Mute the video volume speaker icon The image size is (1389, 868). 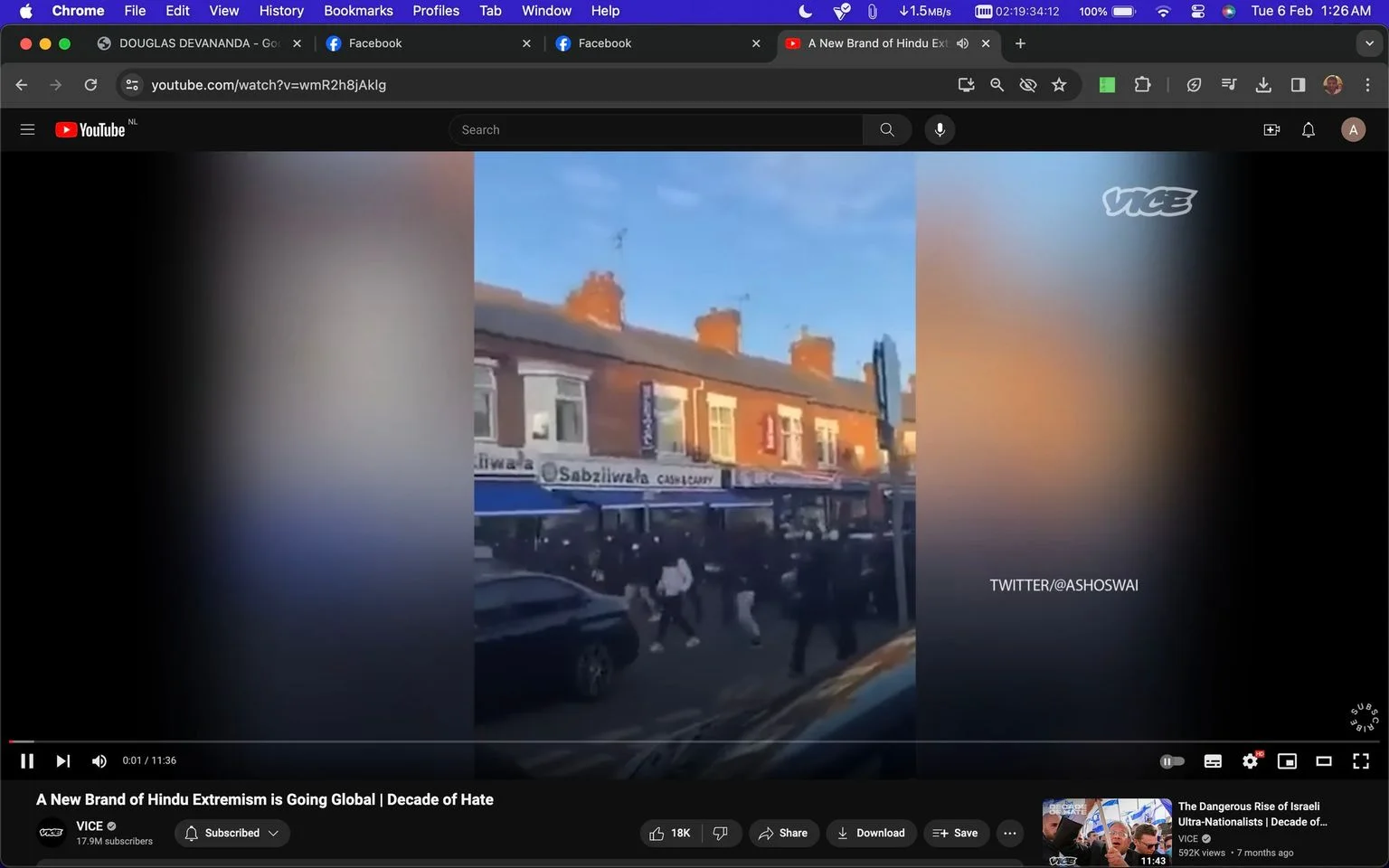click(x=99, y=761)
